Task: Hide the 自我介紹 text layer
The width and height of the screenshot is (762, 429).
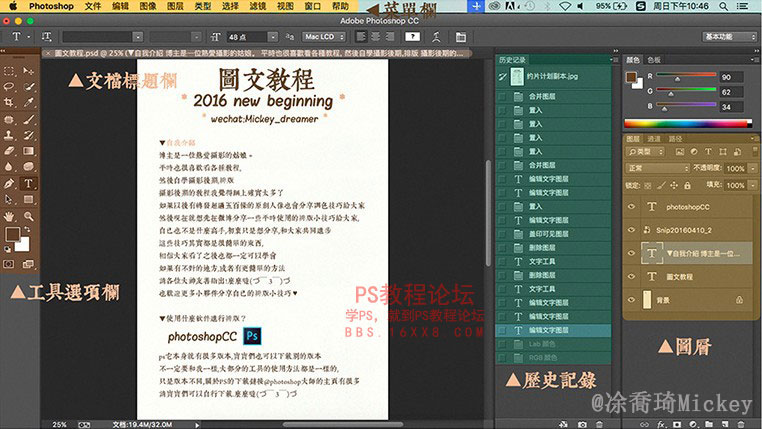Action: (631, 253)
